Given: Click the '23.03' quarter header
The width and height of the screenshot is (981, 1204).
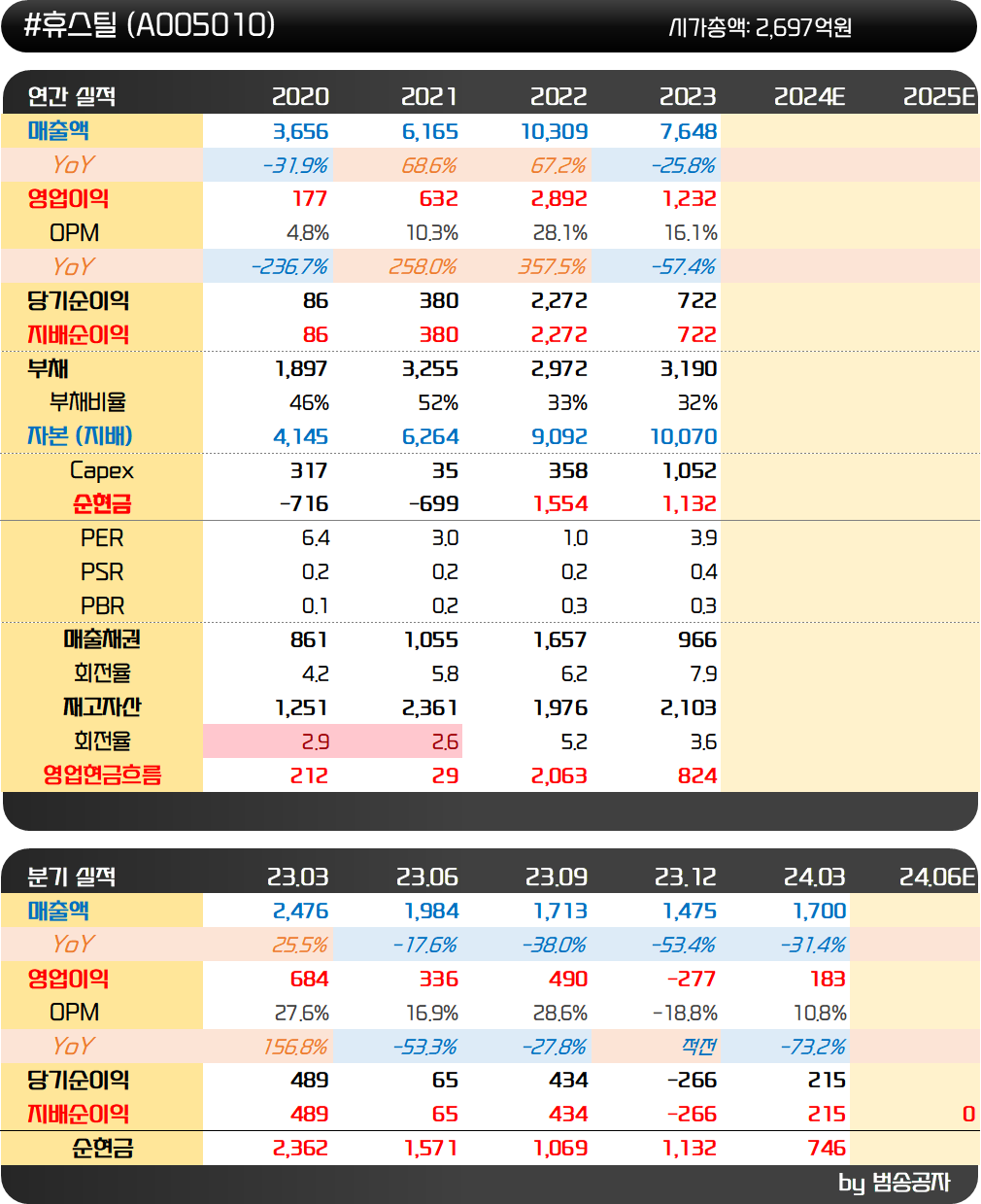Looking at the screenshot, I should (298, 877).
